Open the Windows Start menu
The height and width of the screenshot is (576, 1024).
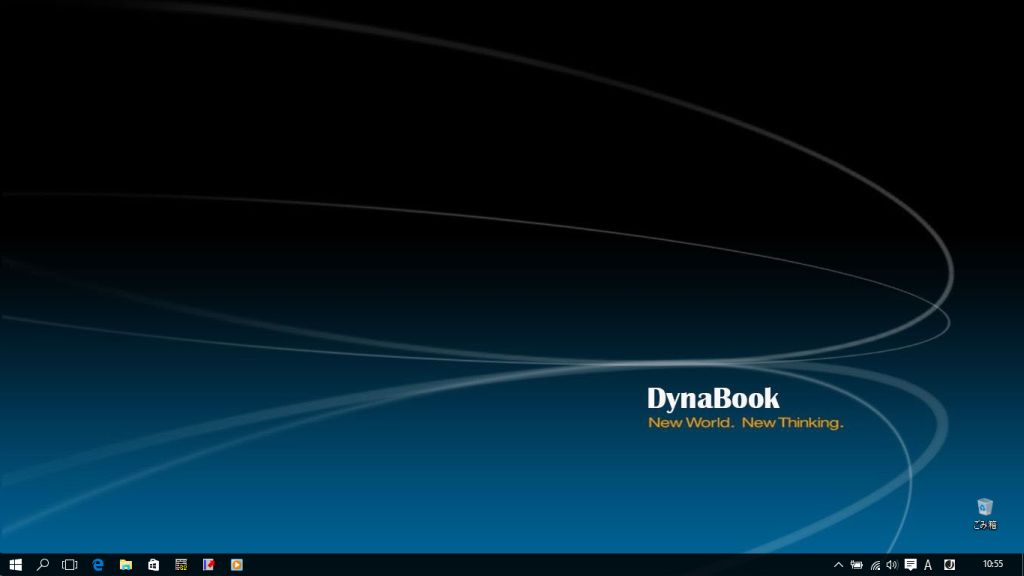(15, 564)
